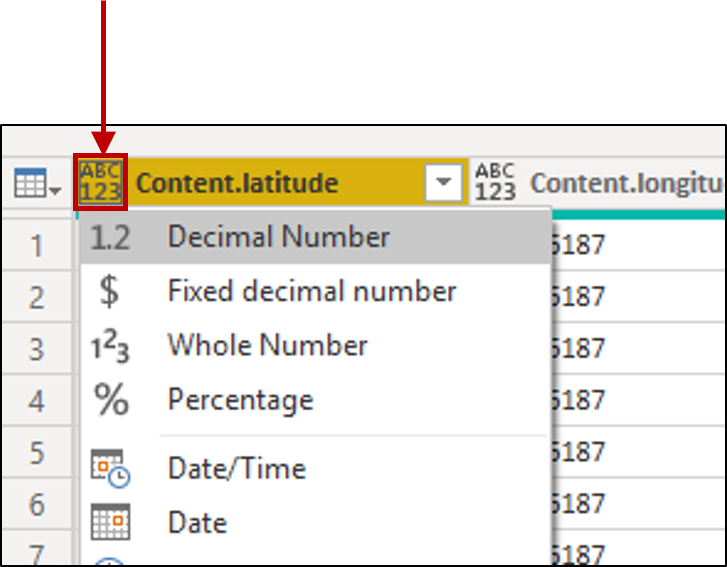Viewport: 727px width, 567px height.
Task: Select the Content.latitude column header
Action: click(271, 182)
